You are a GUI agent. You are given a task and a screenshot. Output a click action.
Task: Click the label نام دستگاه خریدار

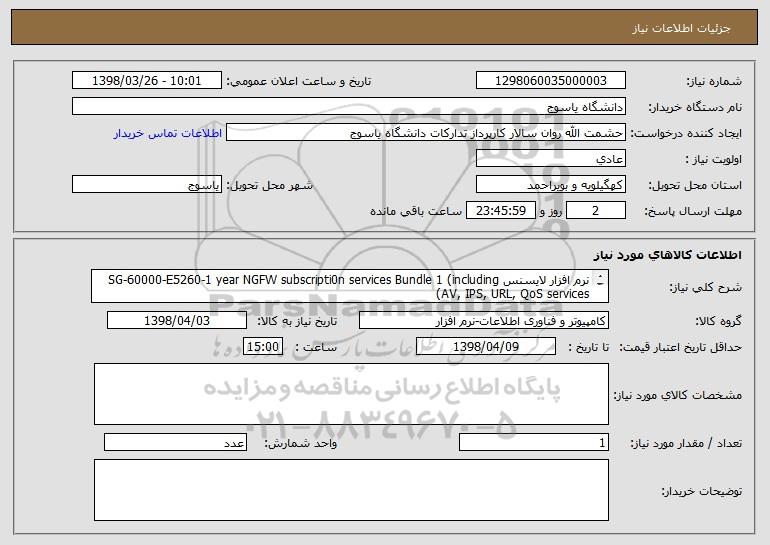695,107
